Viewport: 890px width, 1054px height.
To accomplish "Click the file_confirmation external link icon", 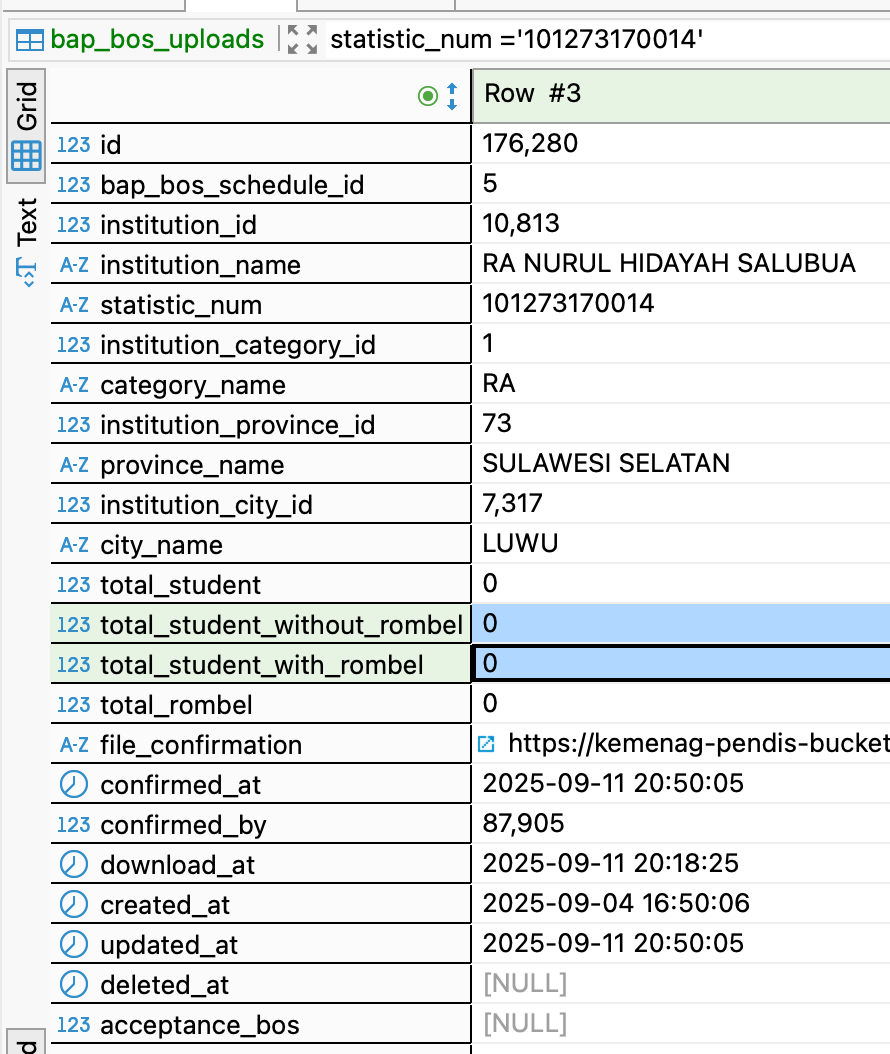I will point(487,744).
